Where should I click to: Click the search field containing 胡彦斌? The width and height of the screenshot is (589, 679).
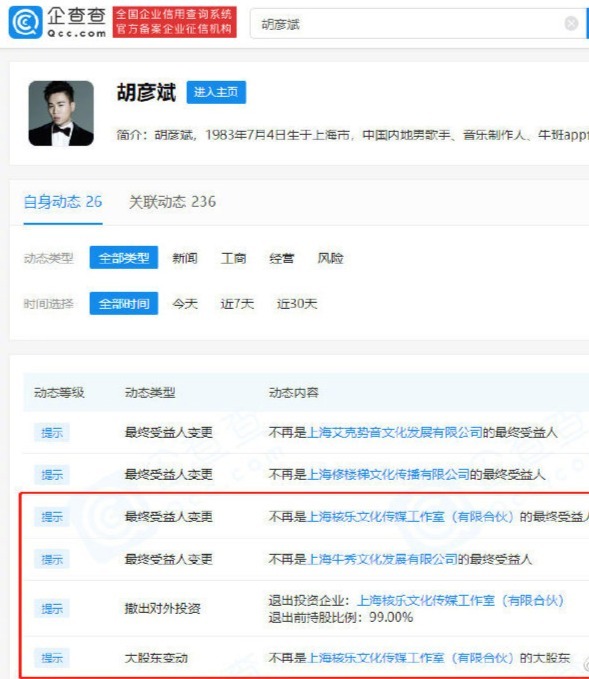pos(418,24)
